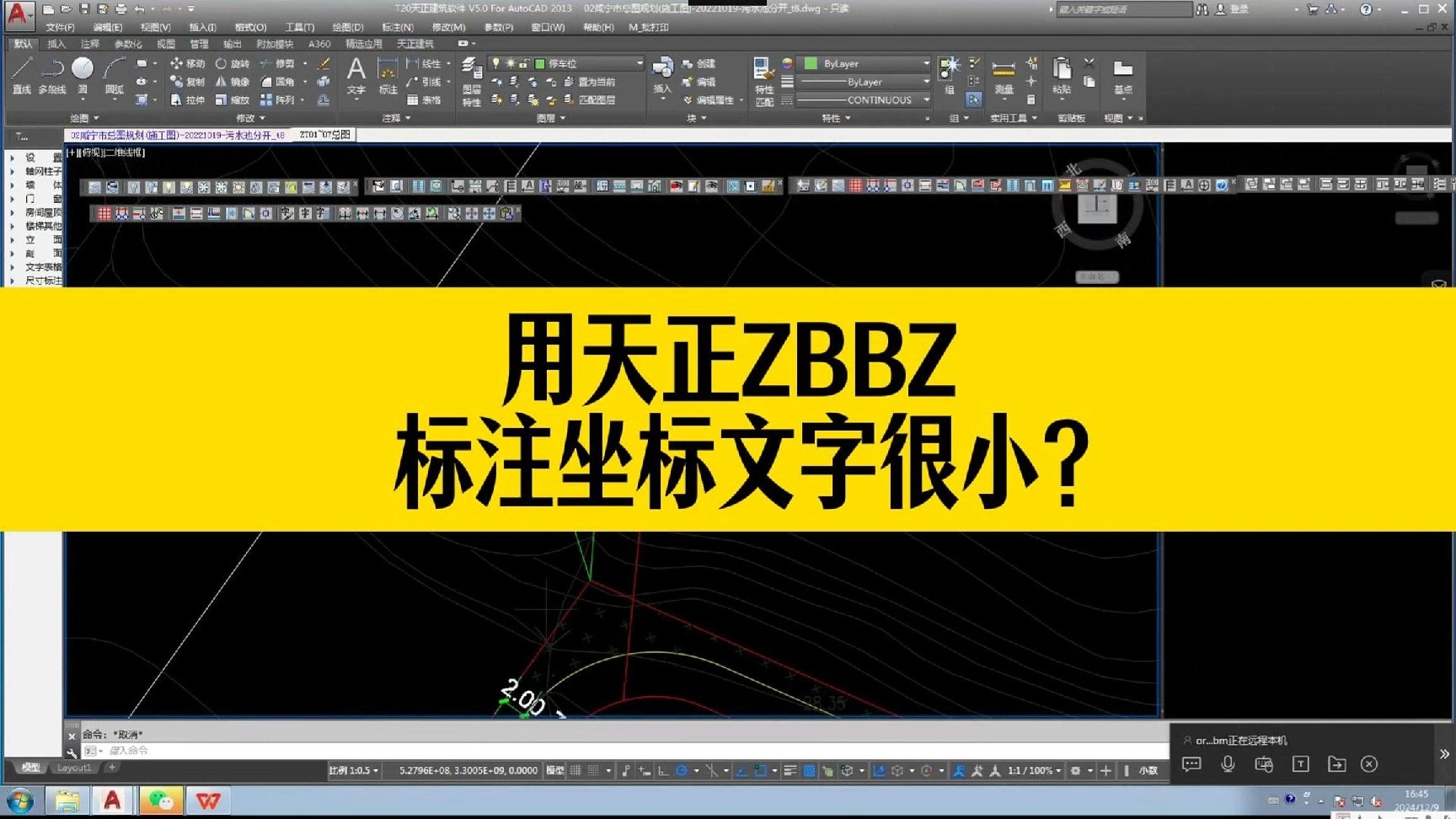Click the 组 (Group) icon
This screenshot has height=819, width=1456.
point(950,75)
